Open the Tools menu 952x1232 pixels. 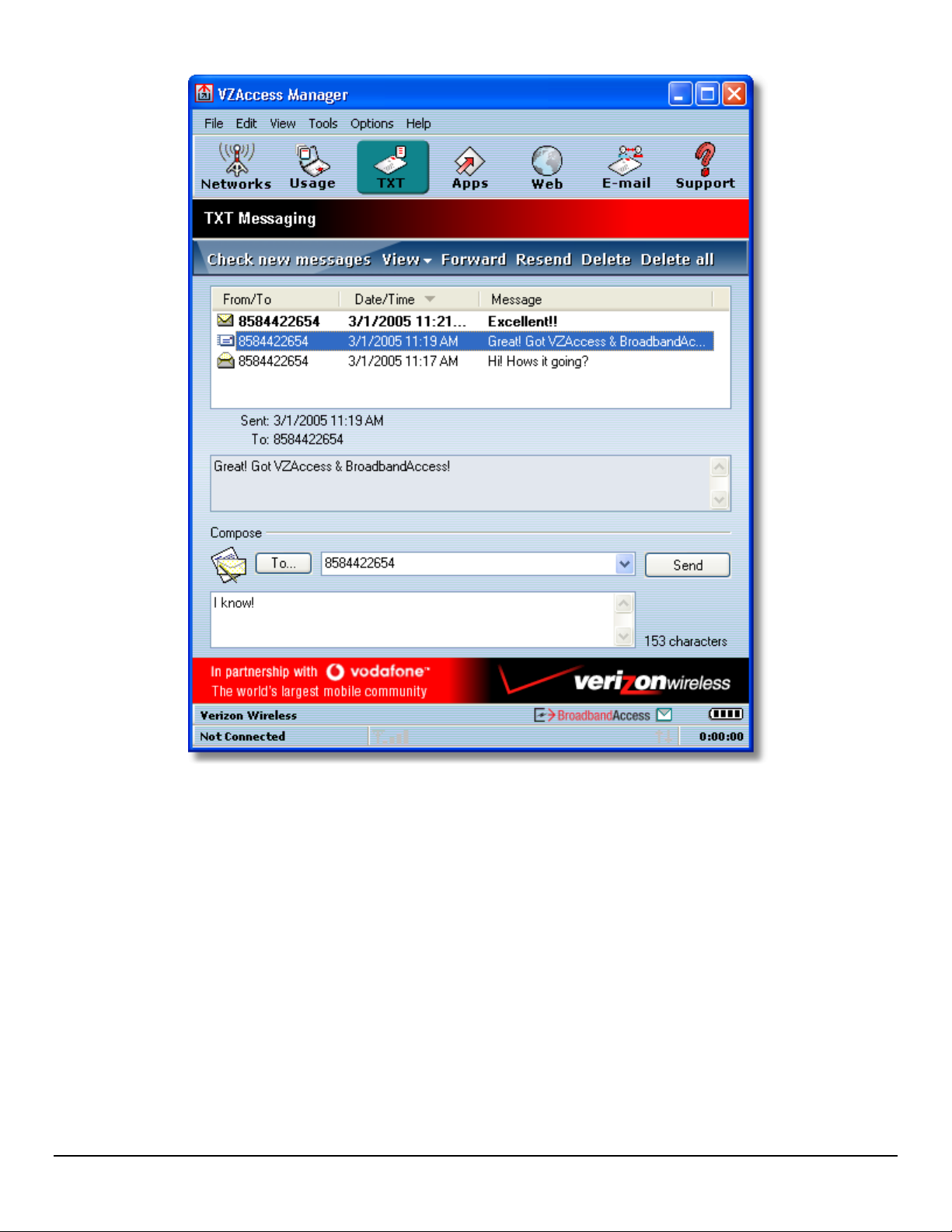coord(323,124)
